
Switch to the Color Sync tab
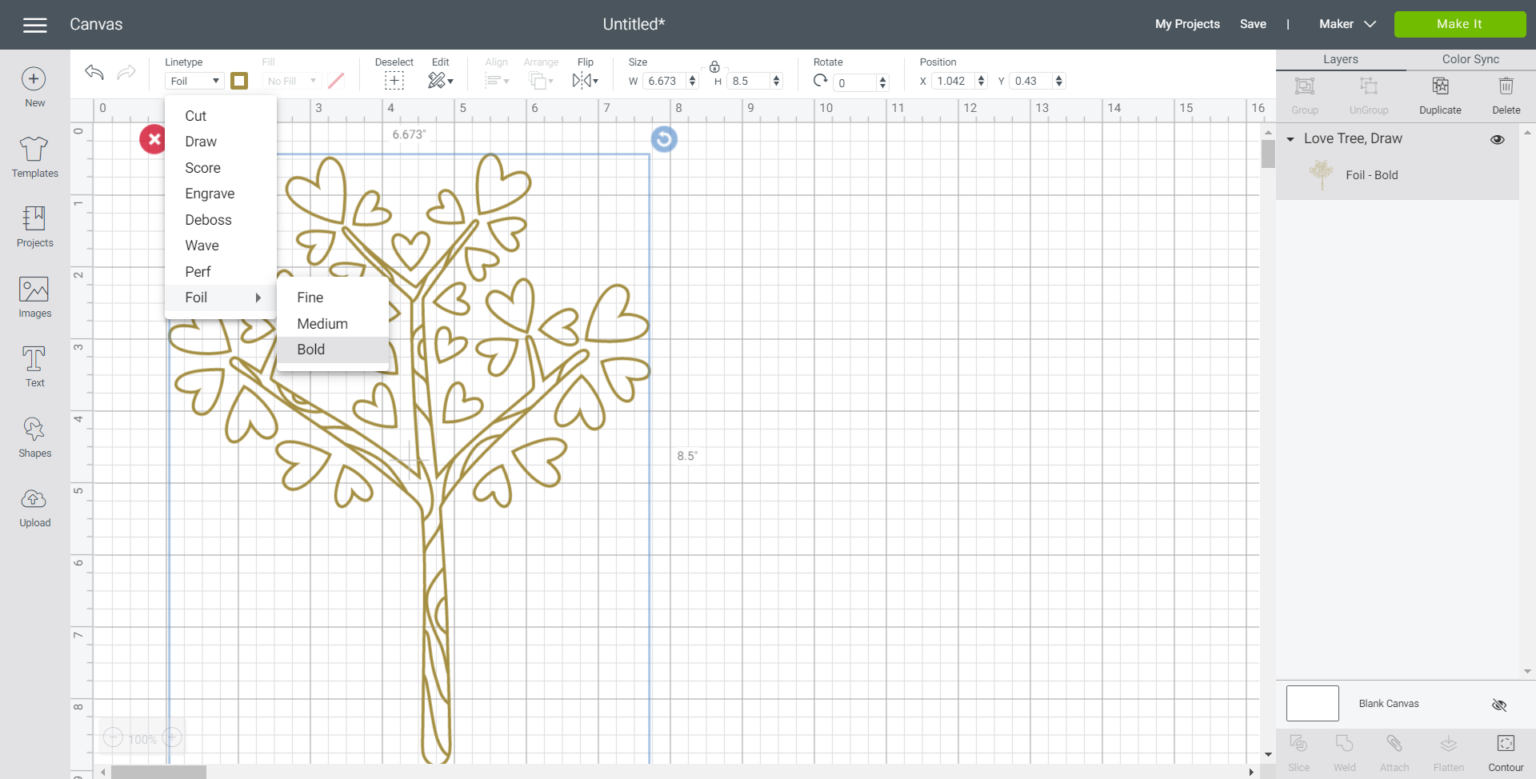(1469, 59)
